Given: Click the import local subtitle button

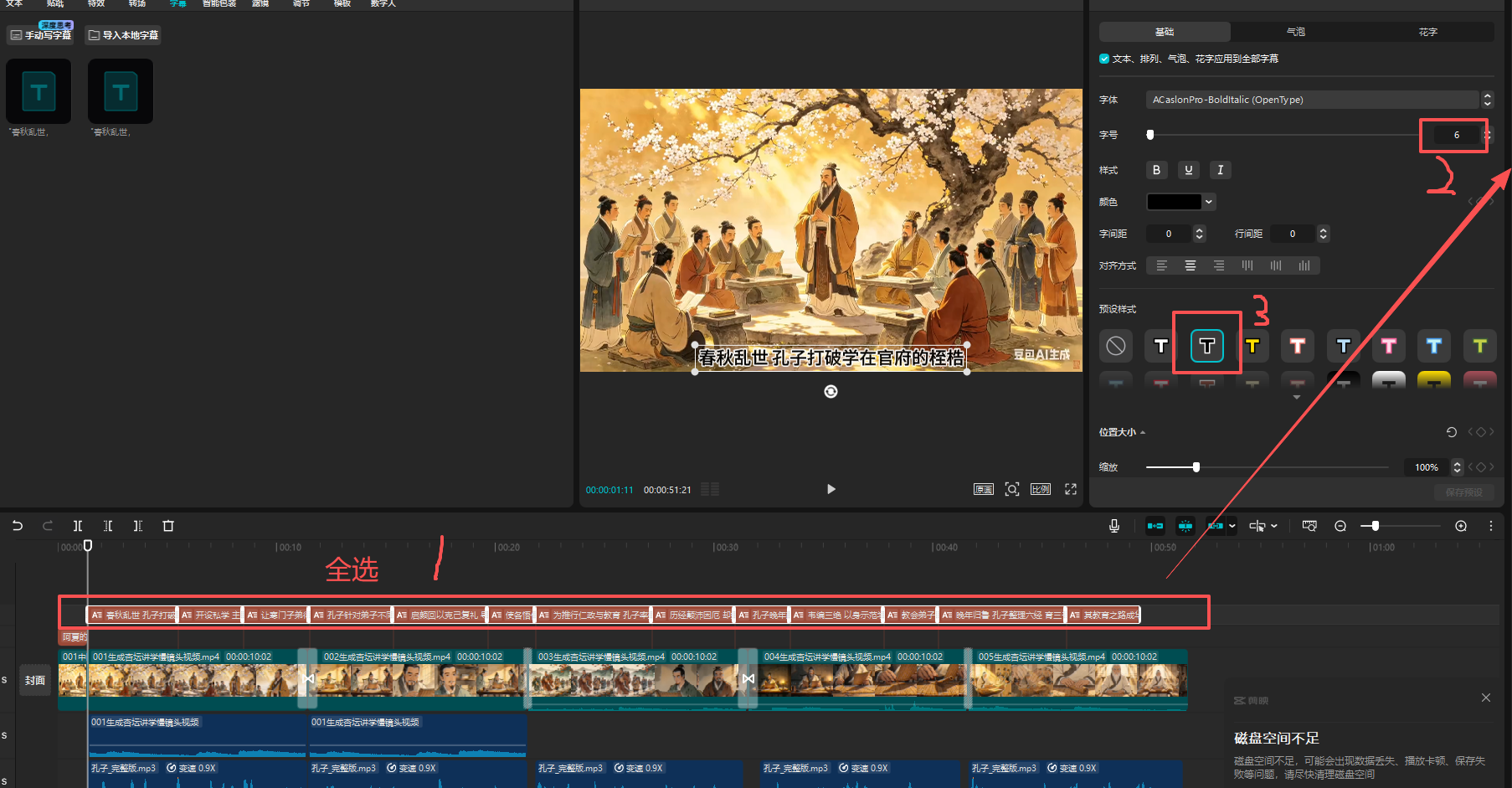Looking at the screenshot, I should pyautogui.click(x=123, y=35).
